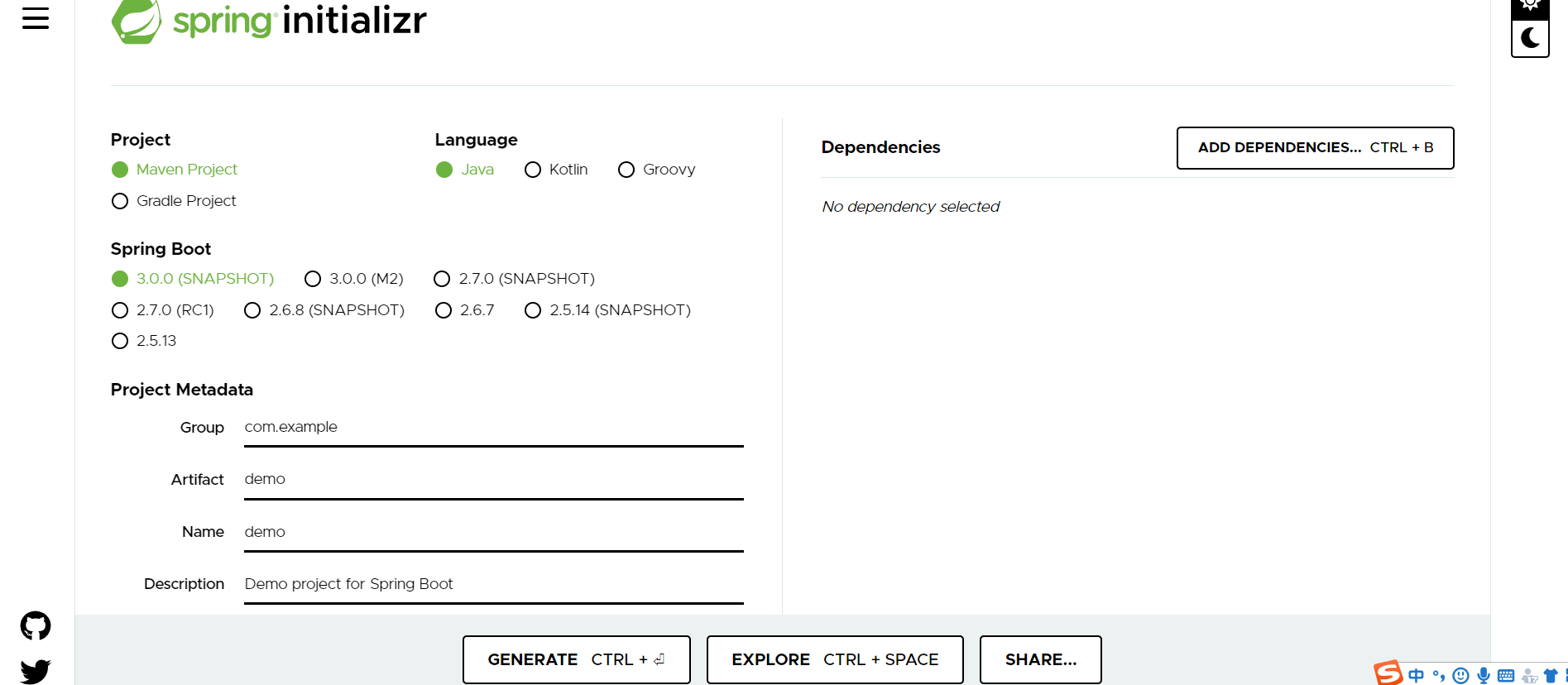Focus the Group input field
1568x685 pixels.
click(494, 428)
